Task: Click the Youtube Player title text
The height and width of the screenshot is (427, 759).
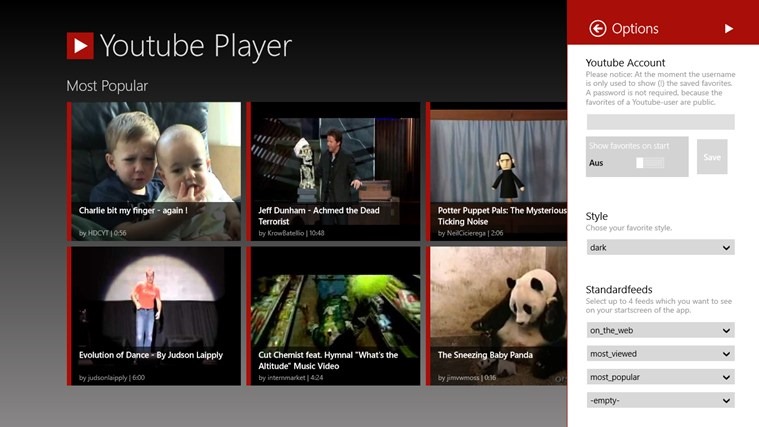Action: coord(196,46)
